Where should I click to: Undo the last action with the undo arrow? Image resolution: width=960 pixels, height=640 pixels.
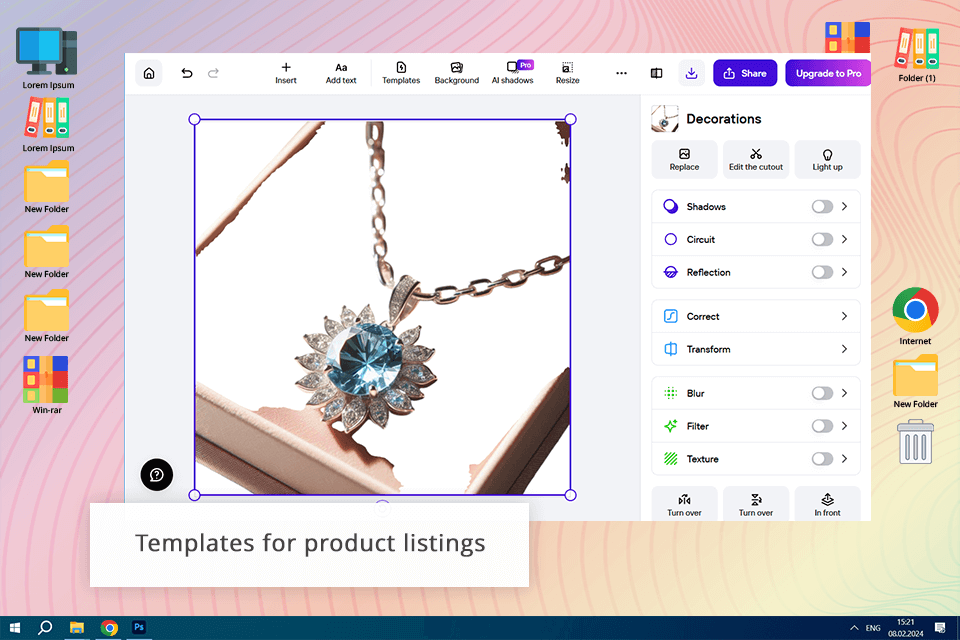tap(187, 73)
